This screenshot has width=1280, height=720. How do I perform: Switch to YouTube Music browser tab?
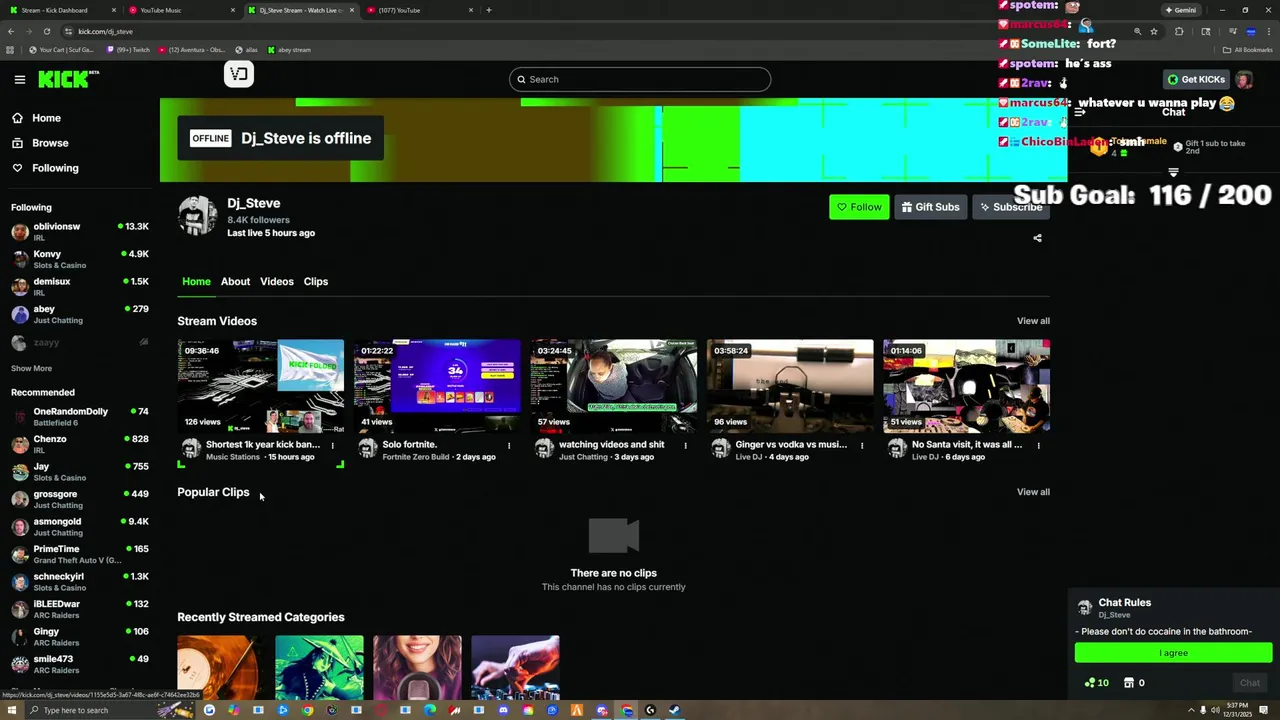pyautogui.click(x=180, y=10)
